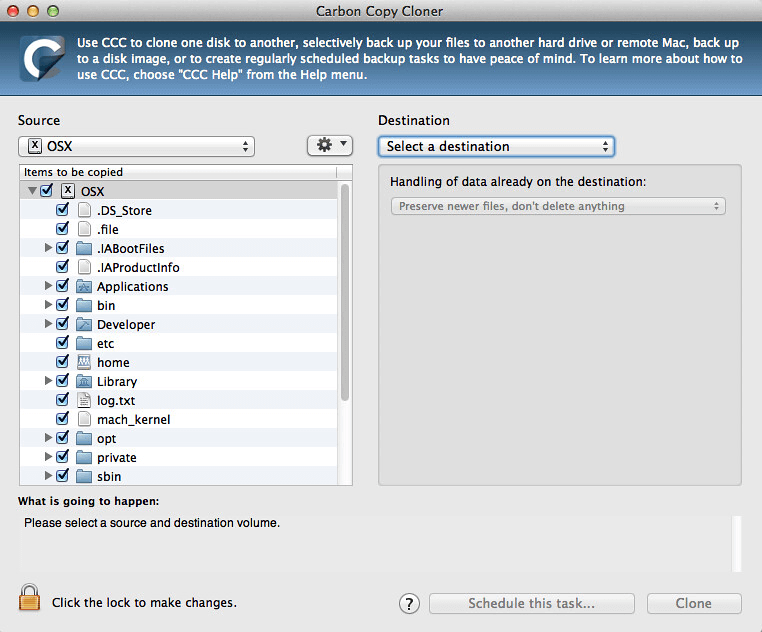This screenshot has width=762, height=632.
Task: Select the Applications folder icon
Action: click(x=84, y=287)
